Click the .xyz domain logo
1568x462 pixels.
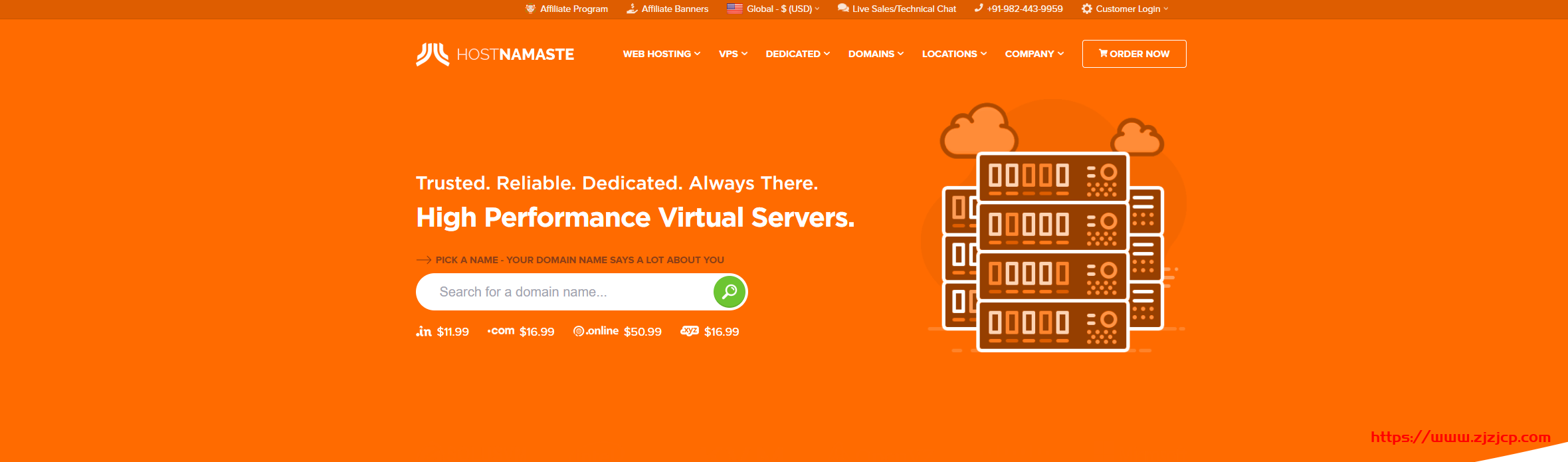[690, 331]
